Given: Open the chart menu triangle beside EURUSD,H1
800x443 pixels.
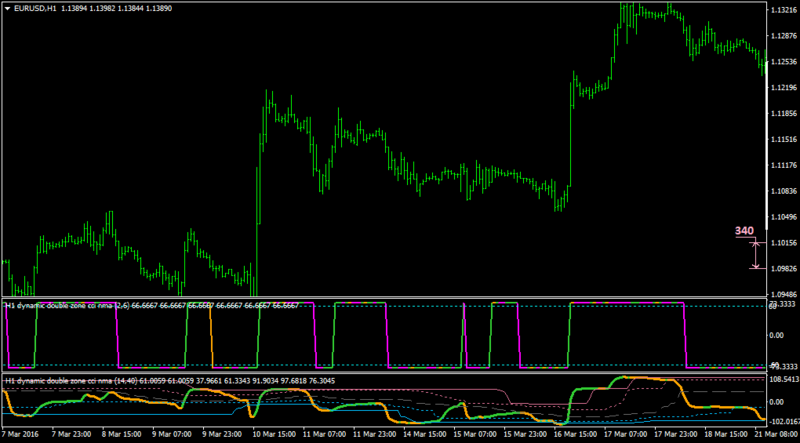Looking at the screenshot, I should click(7, 8).
